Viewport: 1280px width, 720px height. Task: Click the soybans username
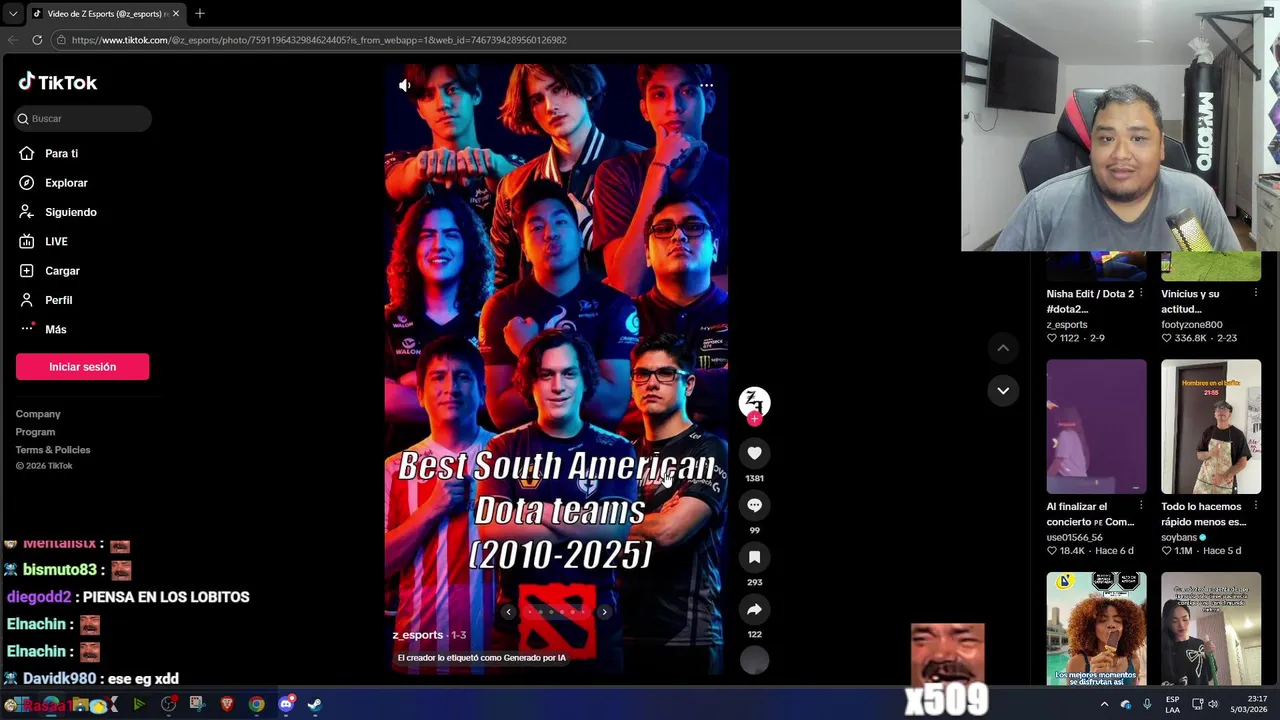coord(1179,538)
